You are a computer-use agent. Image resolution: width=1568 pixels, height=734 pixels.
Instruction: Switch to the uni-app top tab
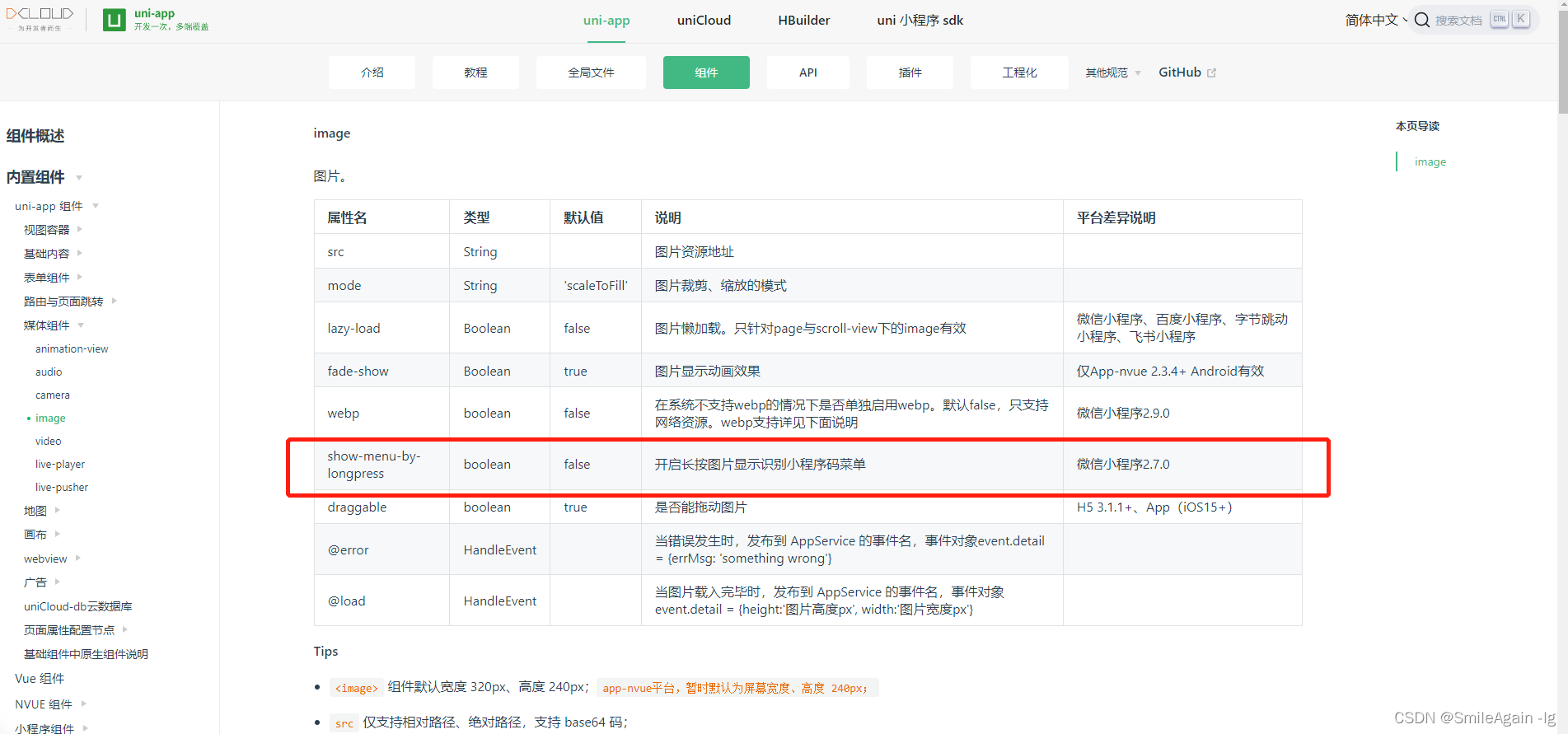click(606, 21)
